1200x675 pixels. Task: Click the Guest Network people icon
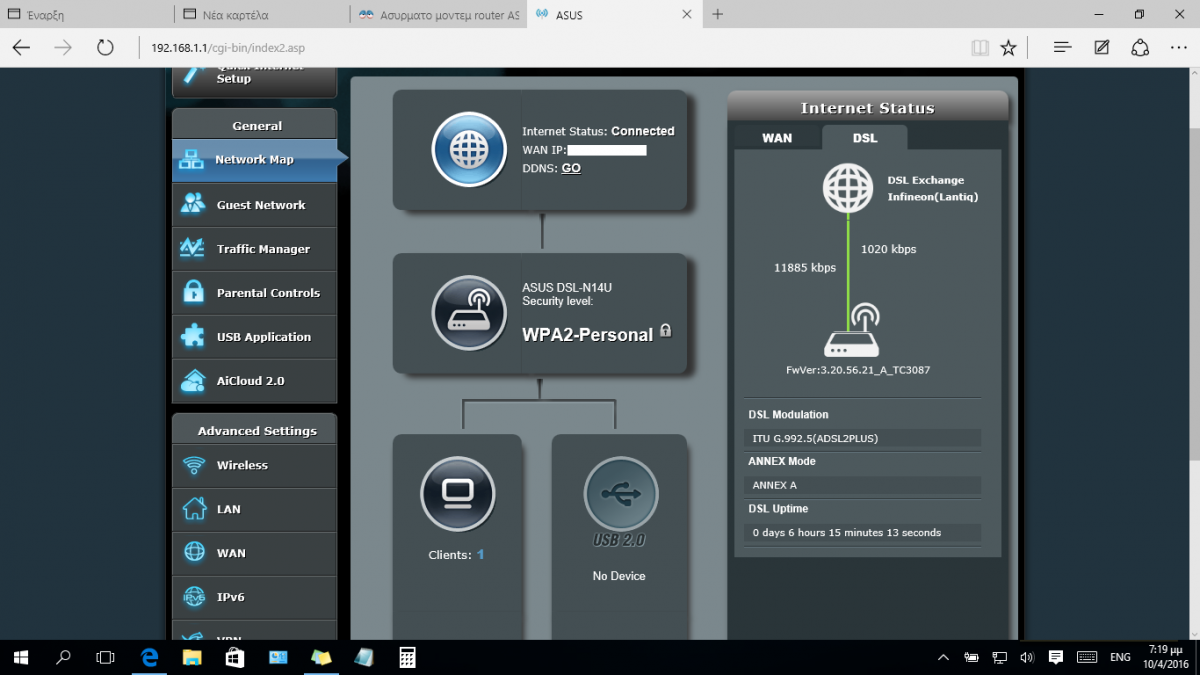(x=193, y=204)
